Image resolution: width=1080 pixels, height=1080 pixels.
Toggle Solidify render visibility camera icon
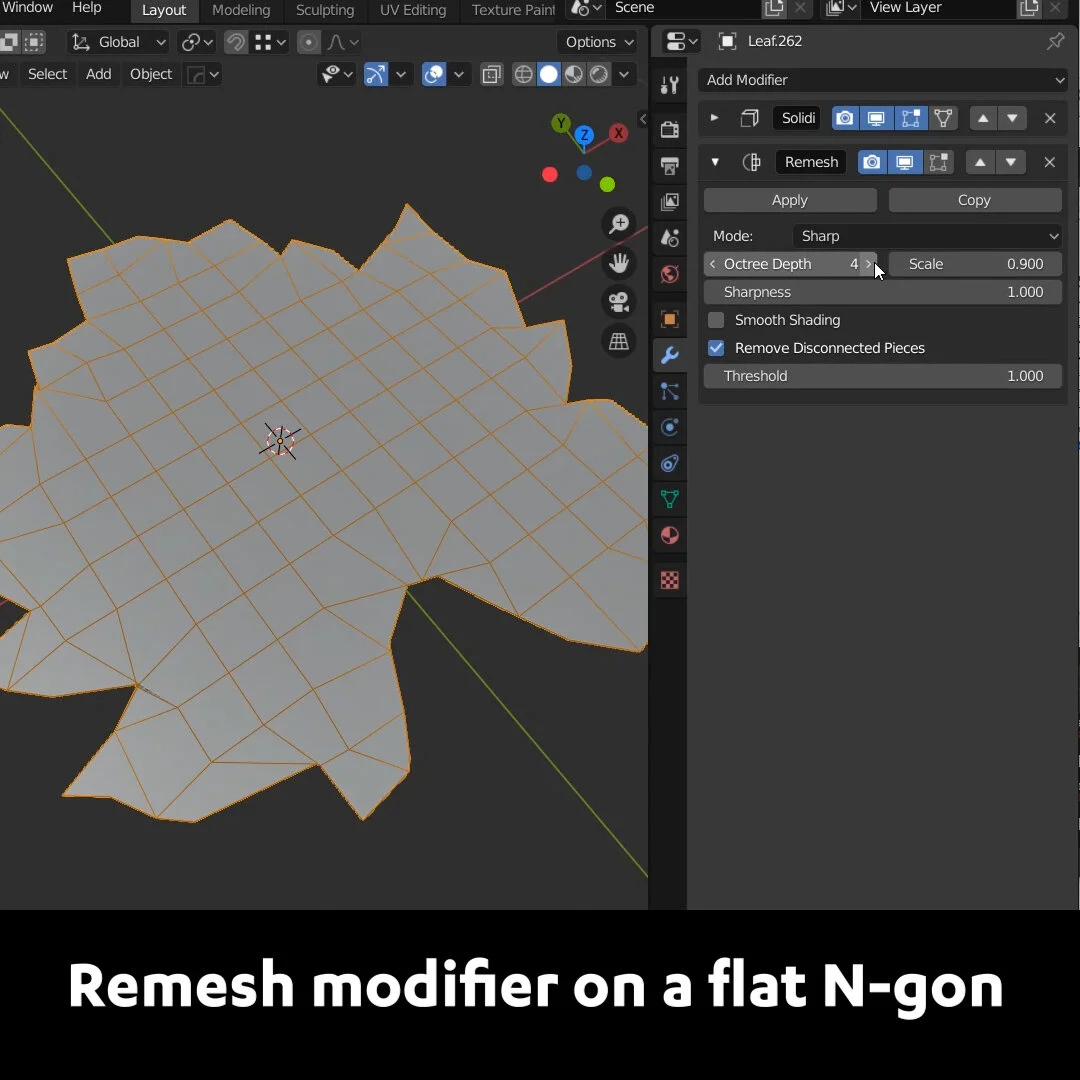tap(845, 118)
